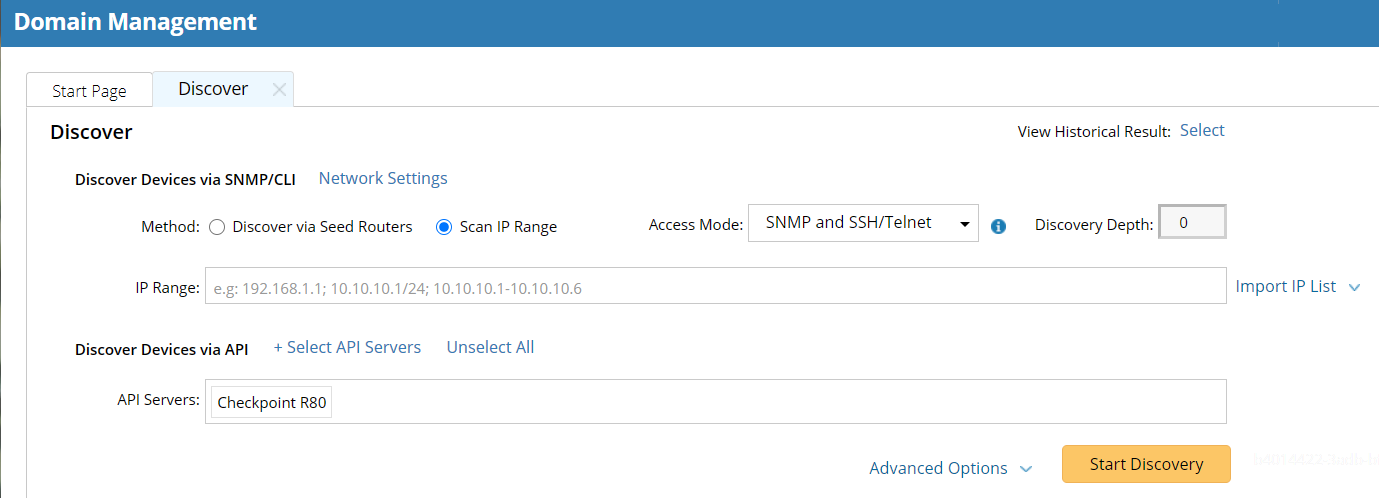Switch to the Start Page tab
Image resolution: width=1379 pixels, height=498 pixels.
pyautogui.click(x=89, y=91)
